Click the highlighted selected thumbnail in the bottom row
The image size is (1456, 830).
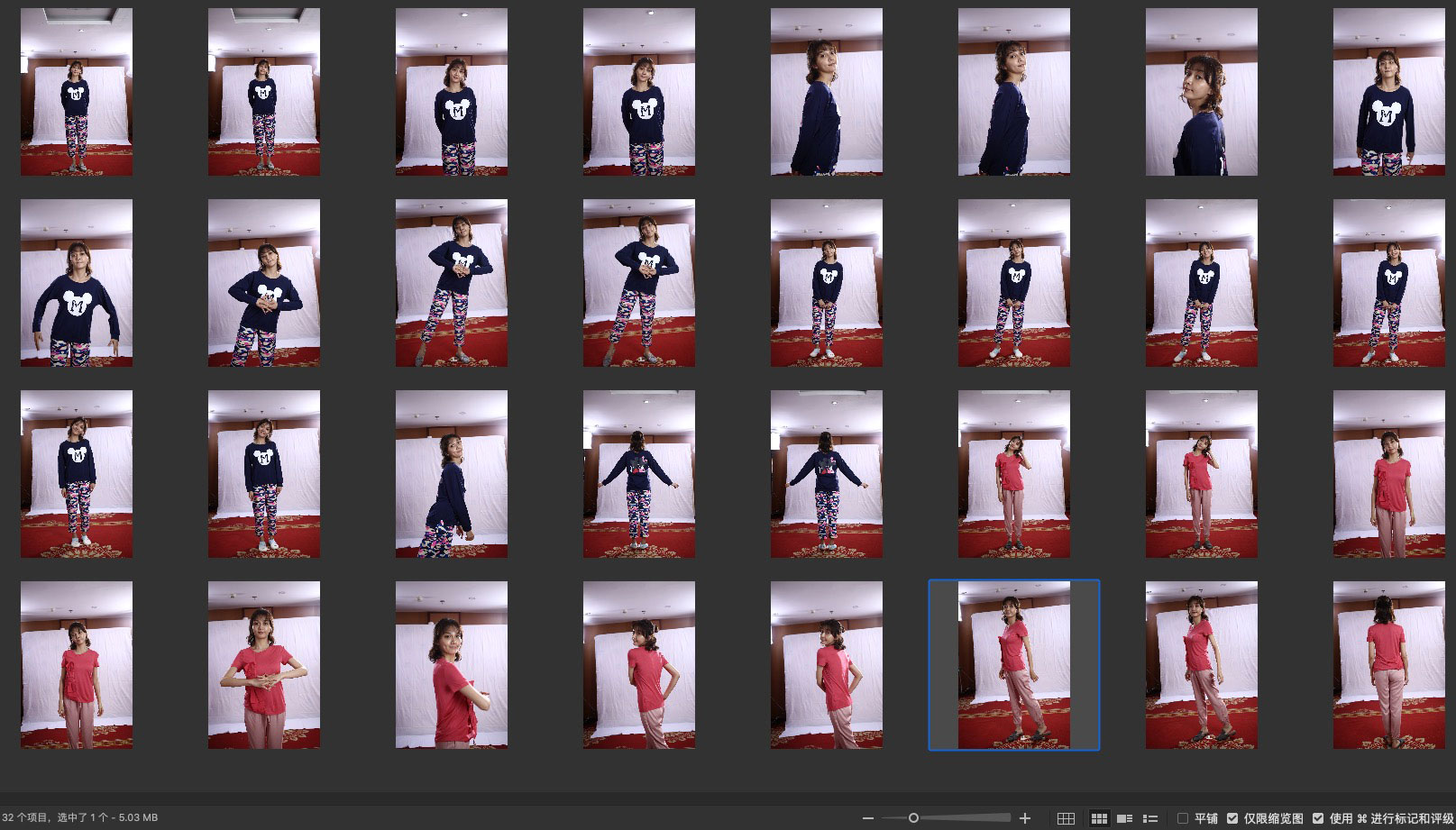1013,665
